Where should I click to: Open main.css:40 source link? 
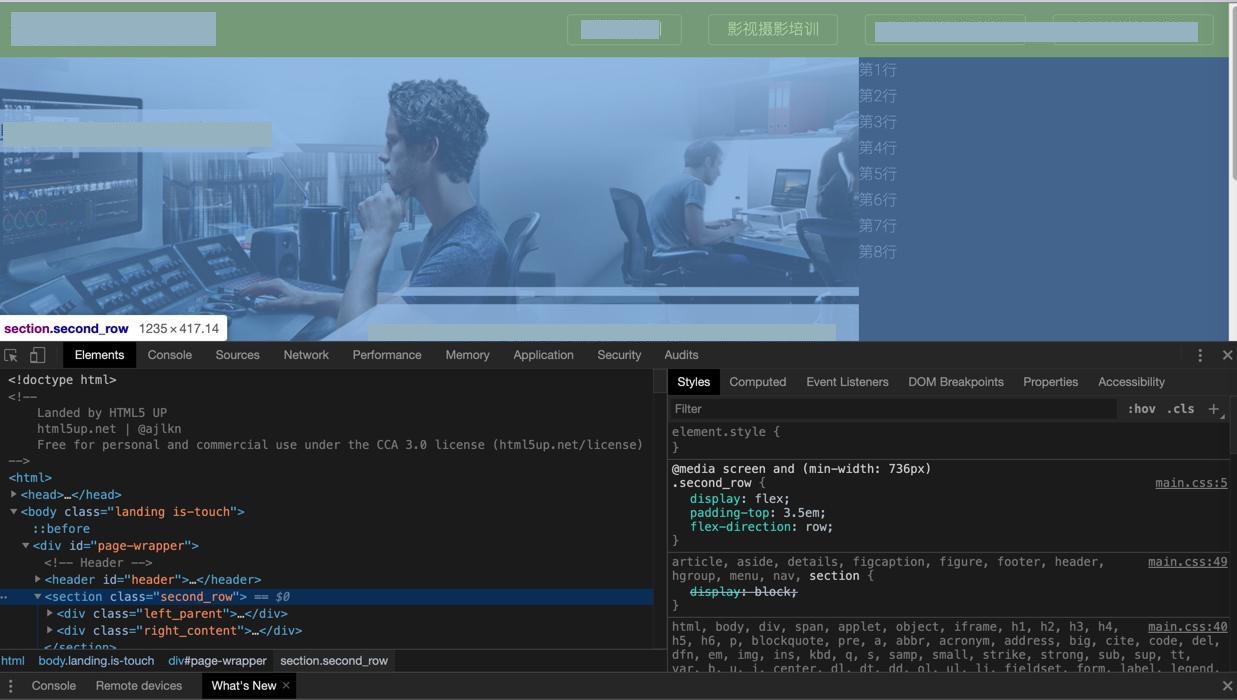pos(1187,627)
